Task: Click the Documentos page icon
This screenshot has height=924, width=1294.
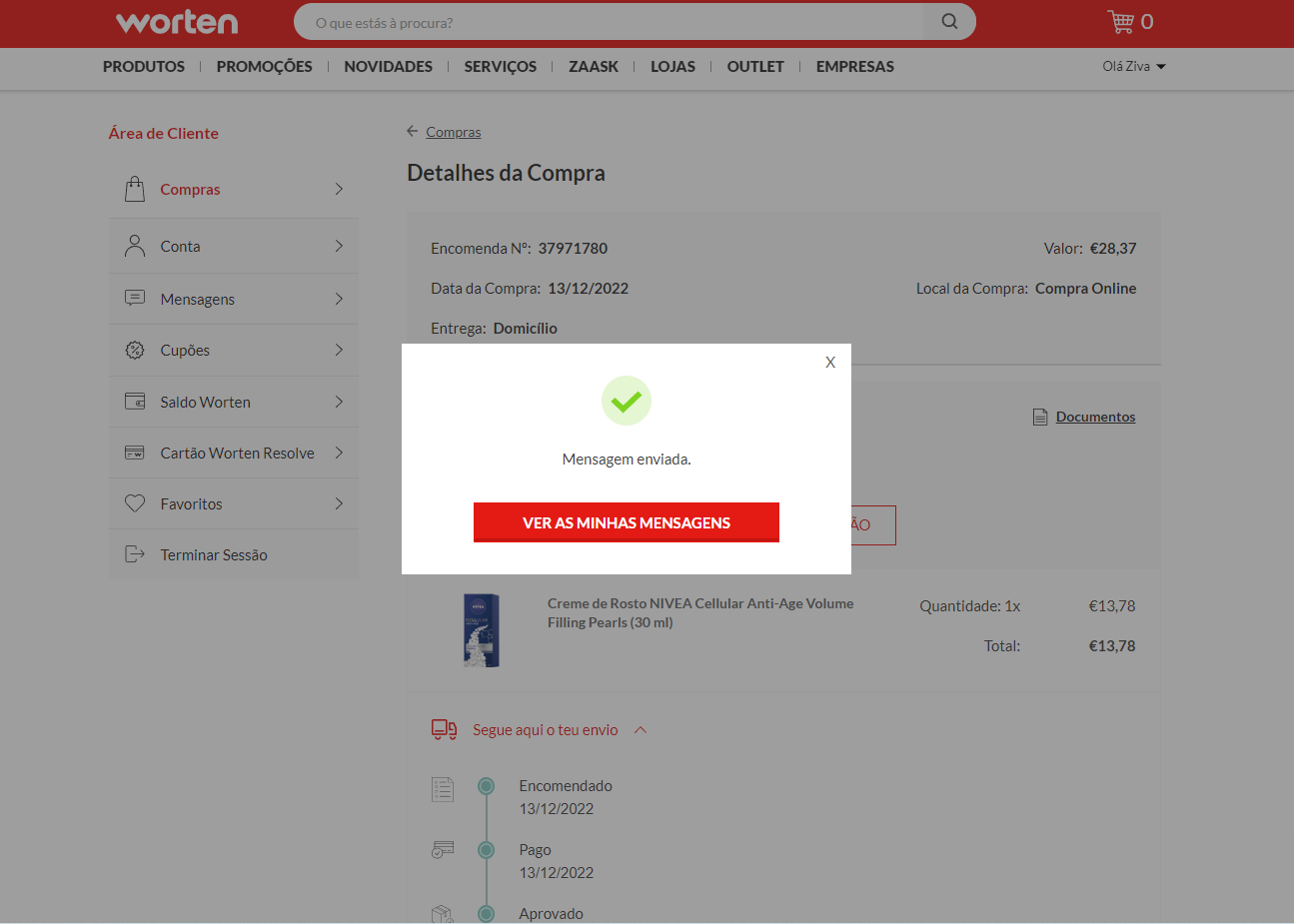Action: tap(1040, 417)
